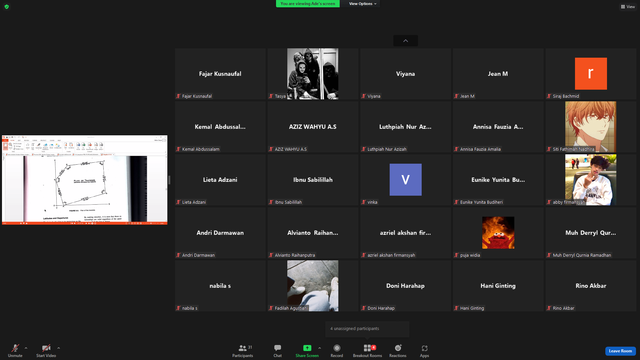
Task: Click abby firmansyah's photo tile
Action: pos(591,180)
